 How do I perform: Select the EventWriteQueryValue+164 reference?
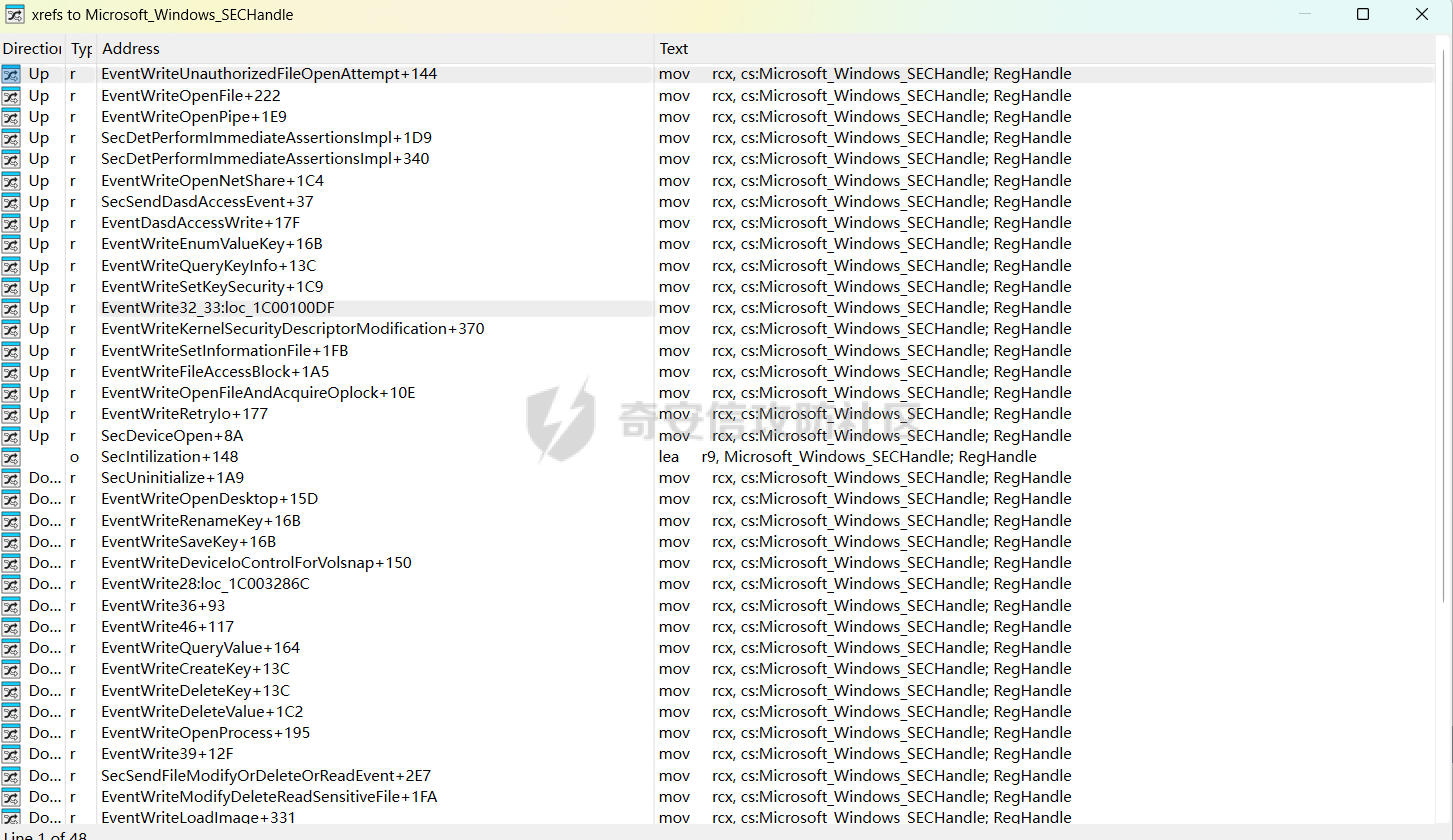click(x=200, y=648)
